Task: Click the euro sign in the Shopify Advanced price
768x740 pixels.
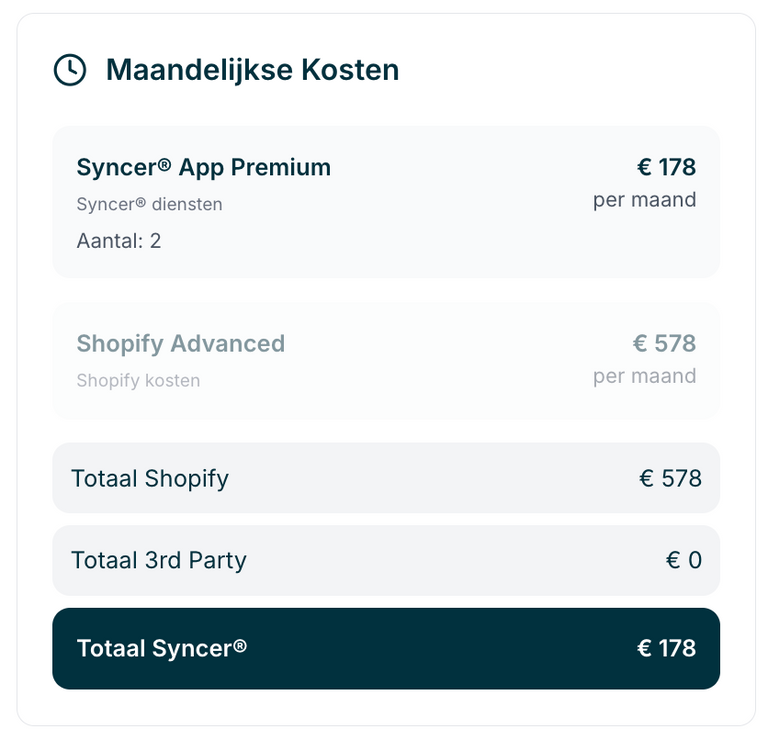Action: pyautogui.click(x=640, y=343)
